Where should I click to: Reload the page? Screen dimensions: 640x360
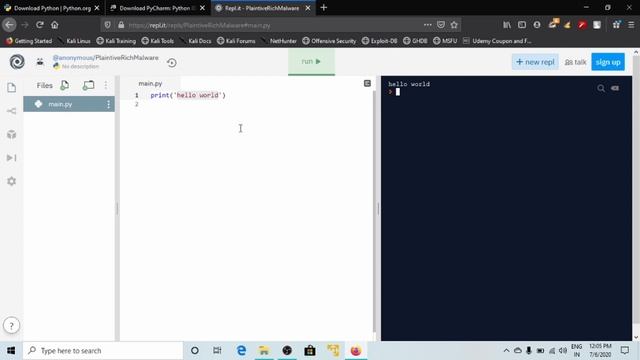(x=40, y=25)
